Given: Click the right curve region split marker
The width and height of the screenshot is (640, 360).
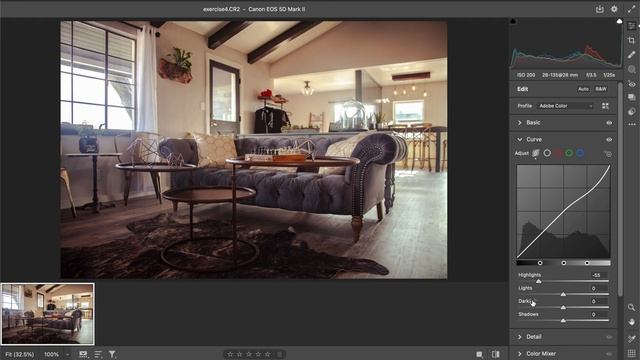Looking at the screenshot, I should 587,263.
